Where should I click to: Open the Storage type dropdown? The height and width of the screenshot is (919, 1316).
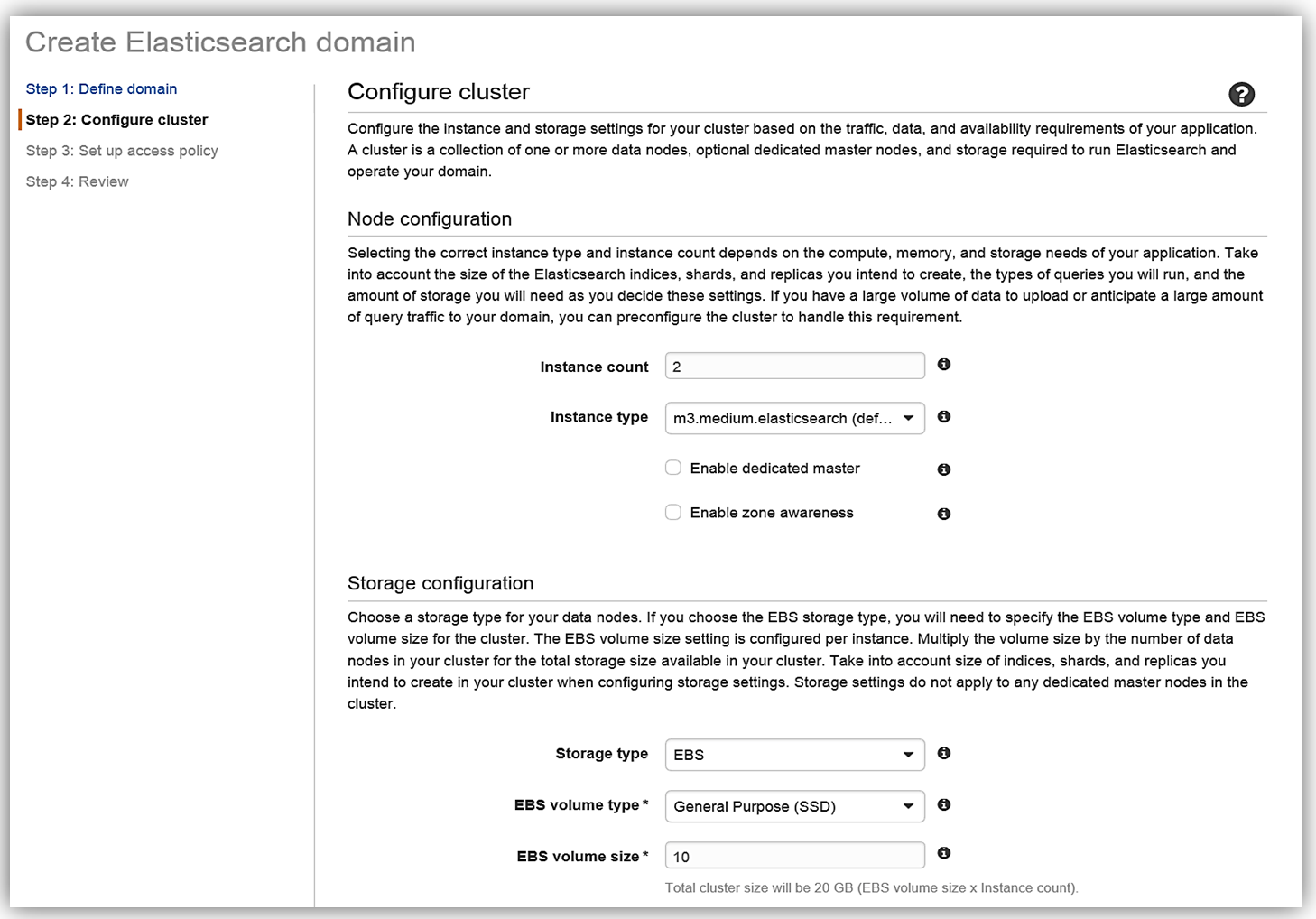794,755
